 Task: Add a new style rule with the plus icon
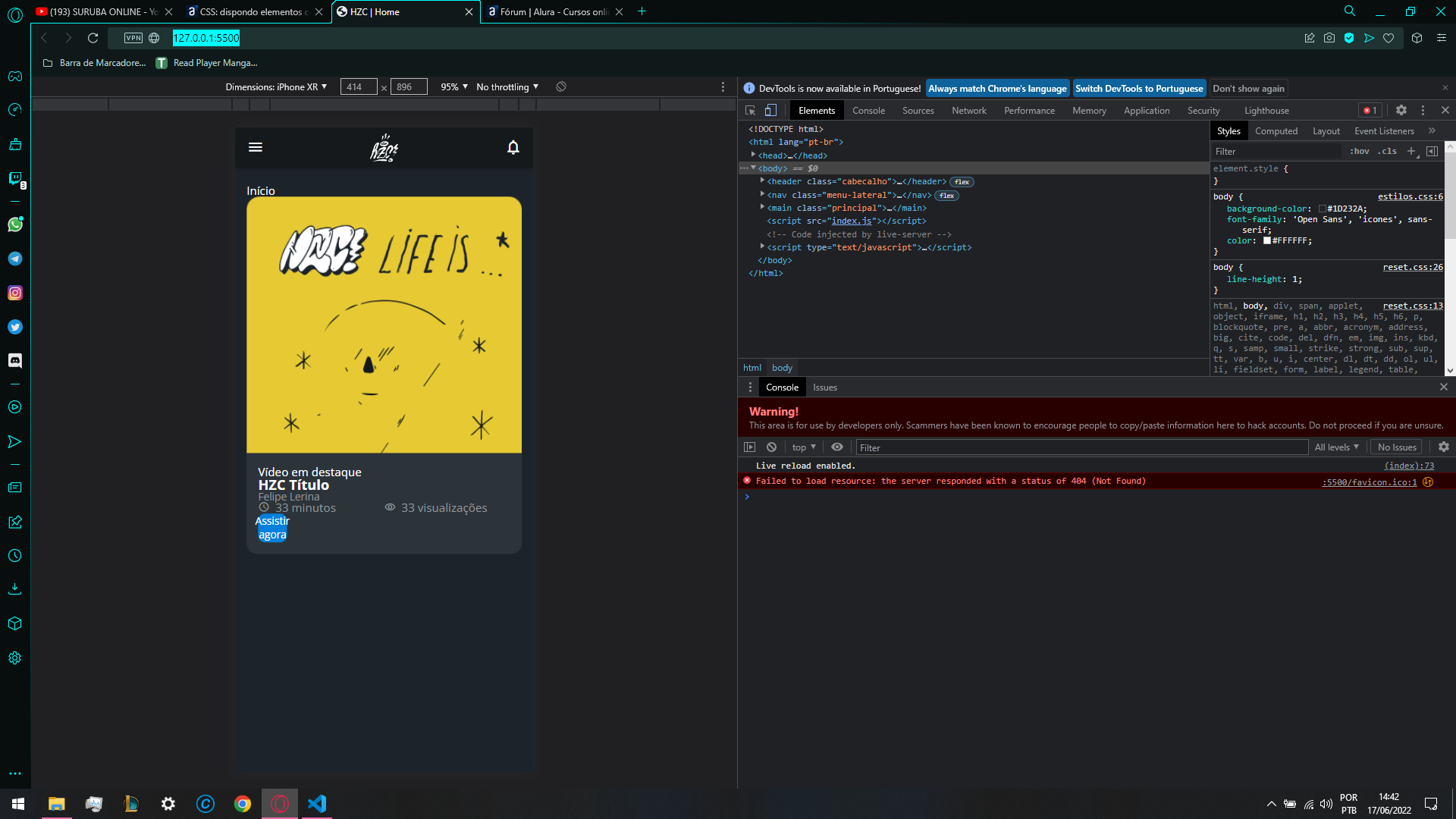click(x=1411, y=151)
